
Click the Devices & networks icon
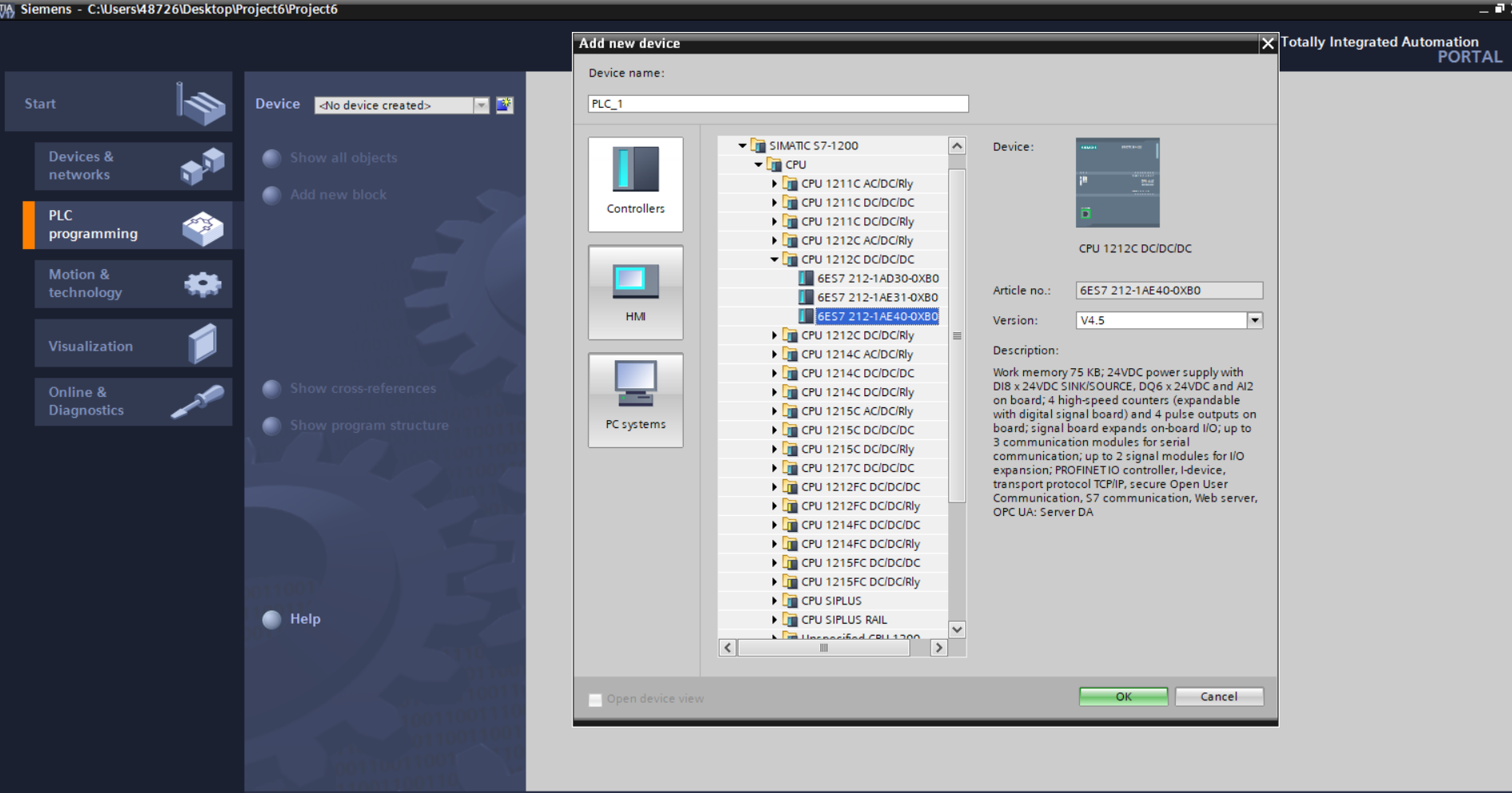click(202, 166)
